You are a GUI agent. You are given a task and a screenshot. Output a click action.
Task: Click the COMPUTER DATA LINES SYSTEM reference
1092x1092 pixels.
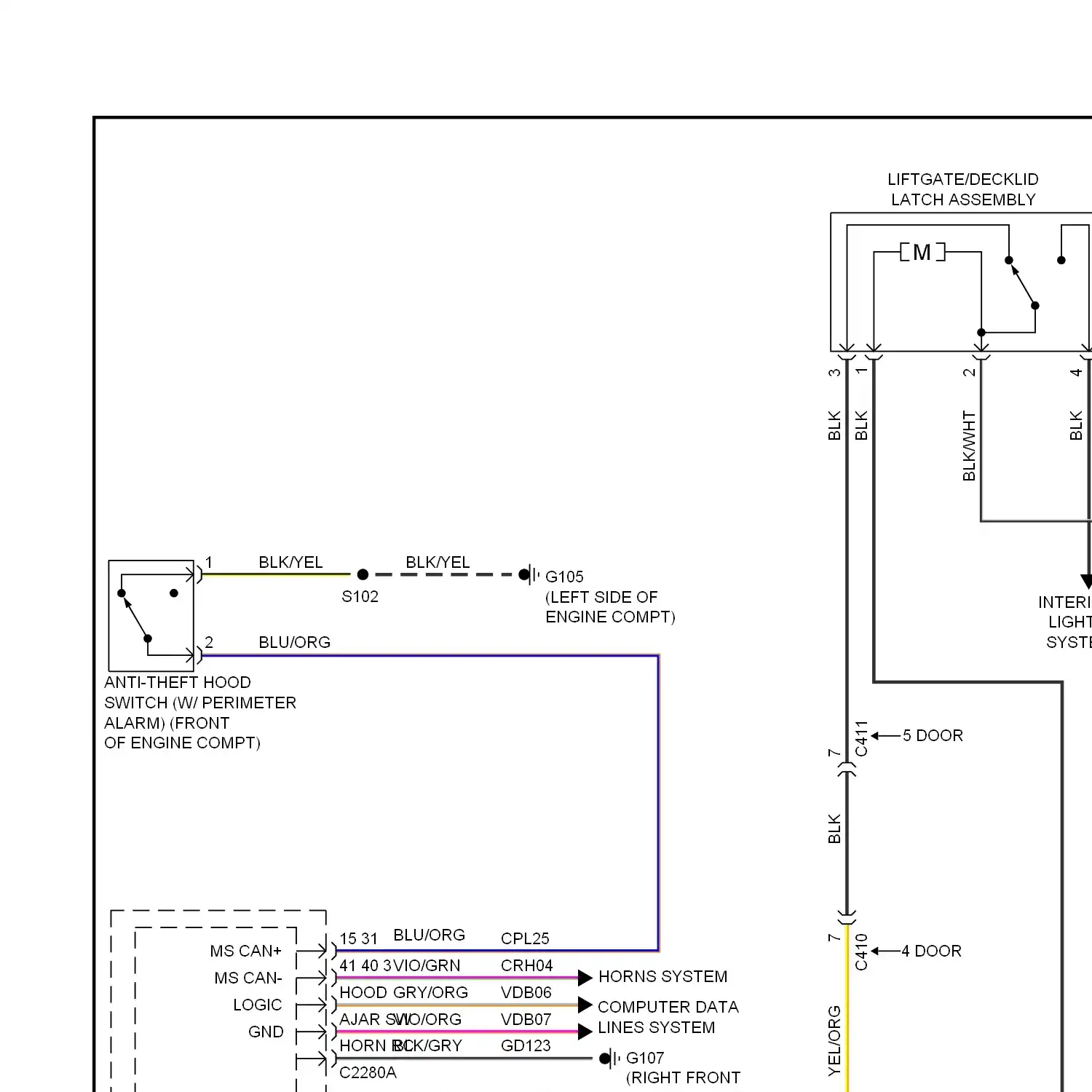tap(668, 1017)
